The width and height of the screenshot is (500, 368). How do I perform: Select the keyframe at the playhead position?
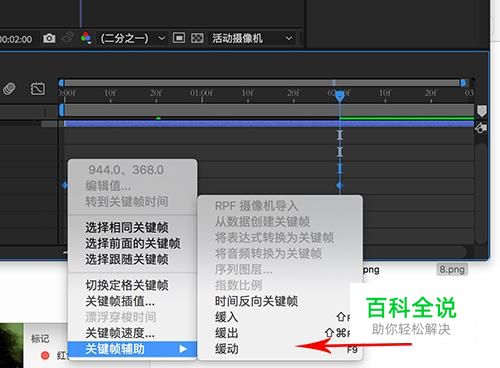340,185
